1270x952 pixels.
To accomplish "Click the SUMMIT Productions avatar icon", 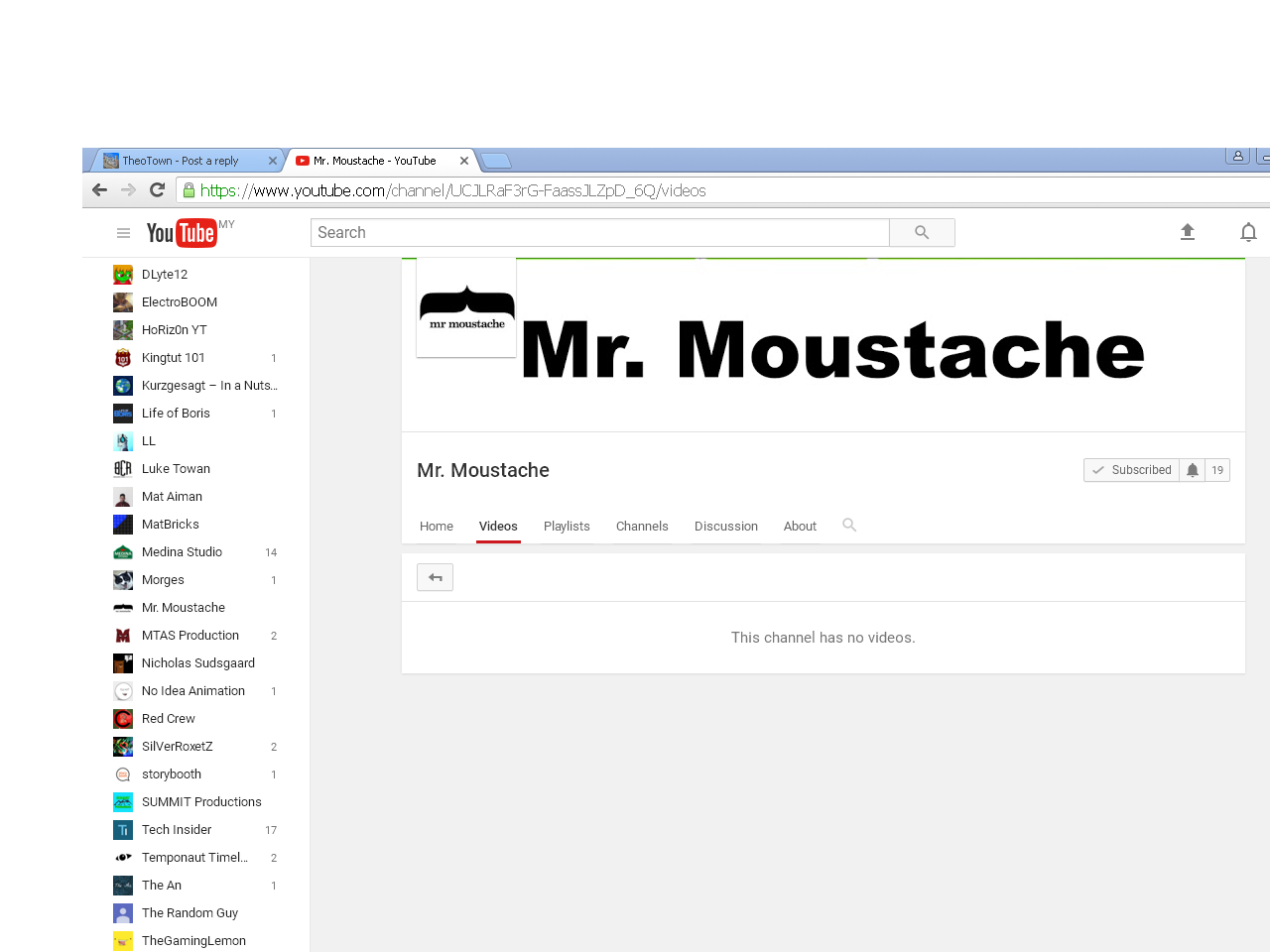I will 123,802.
